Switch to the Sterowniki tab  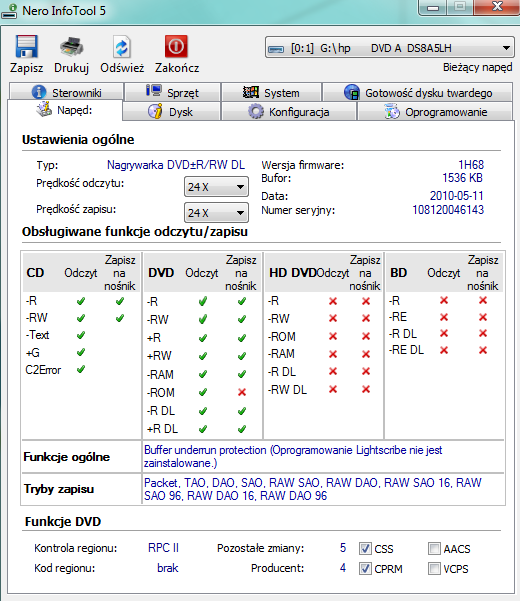[67, 92]
